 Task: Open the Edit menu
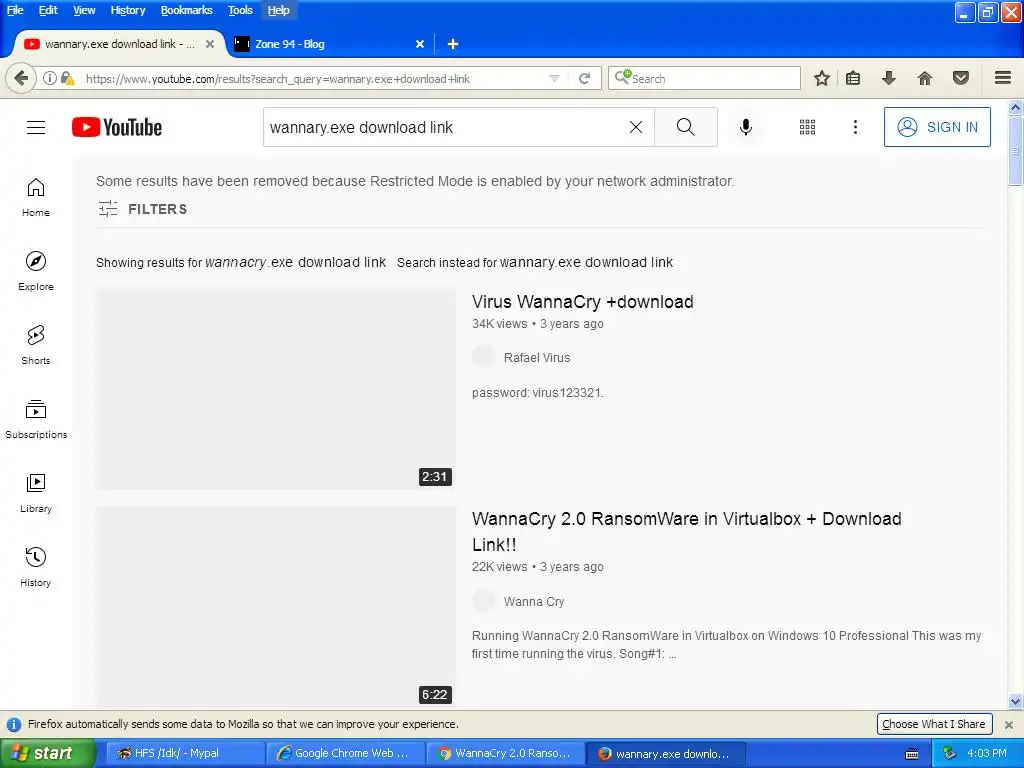48,10
